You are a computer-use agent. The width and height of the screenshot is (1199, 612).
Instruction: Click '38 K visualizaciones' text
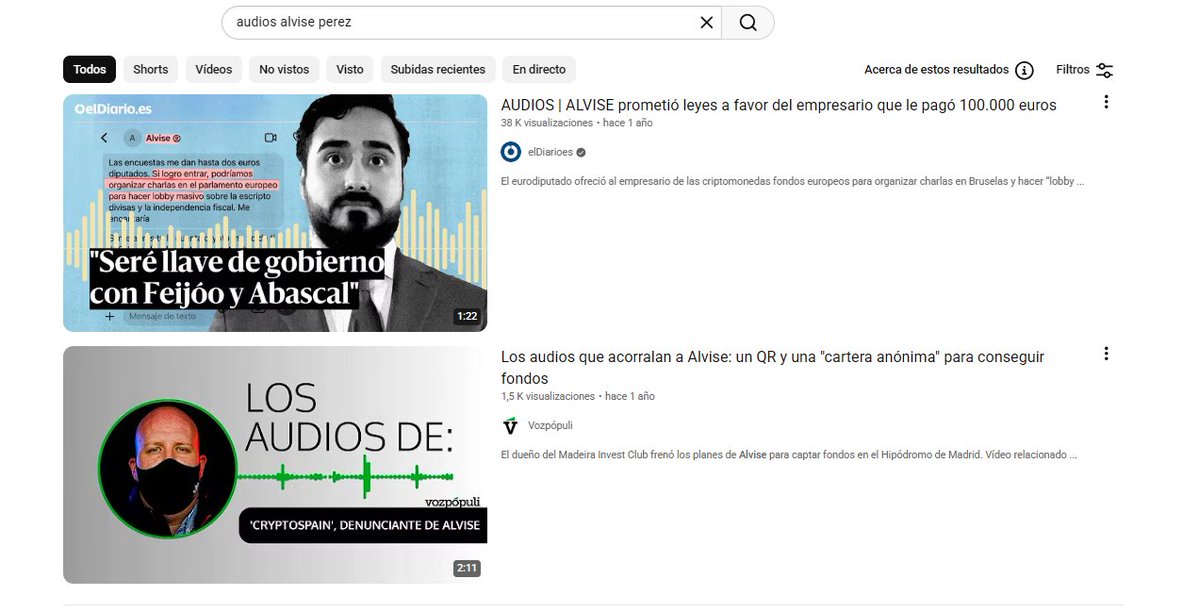point(547,122)
